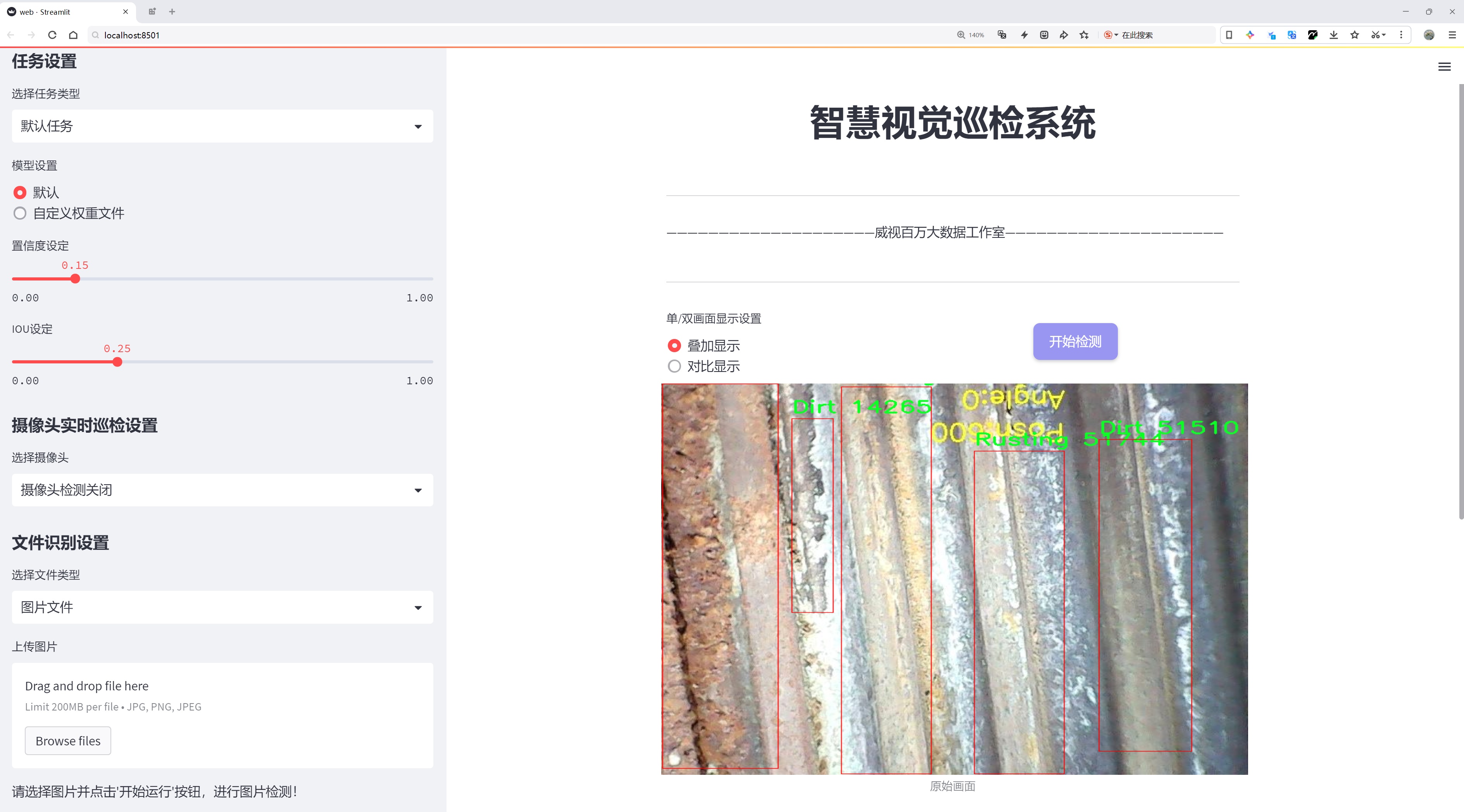Image resolution: width=1464 pixels, height=812 pixels.
Task: Open a new browser tab
Action: click(x=172, y=11)
